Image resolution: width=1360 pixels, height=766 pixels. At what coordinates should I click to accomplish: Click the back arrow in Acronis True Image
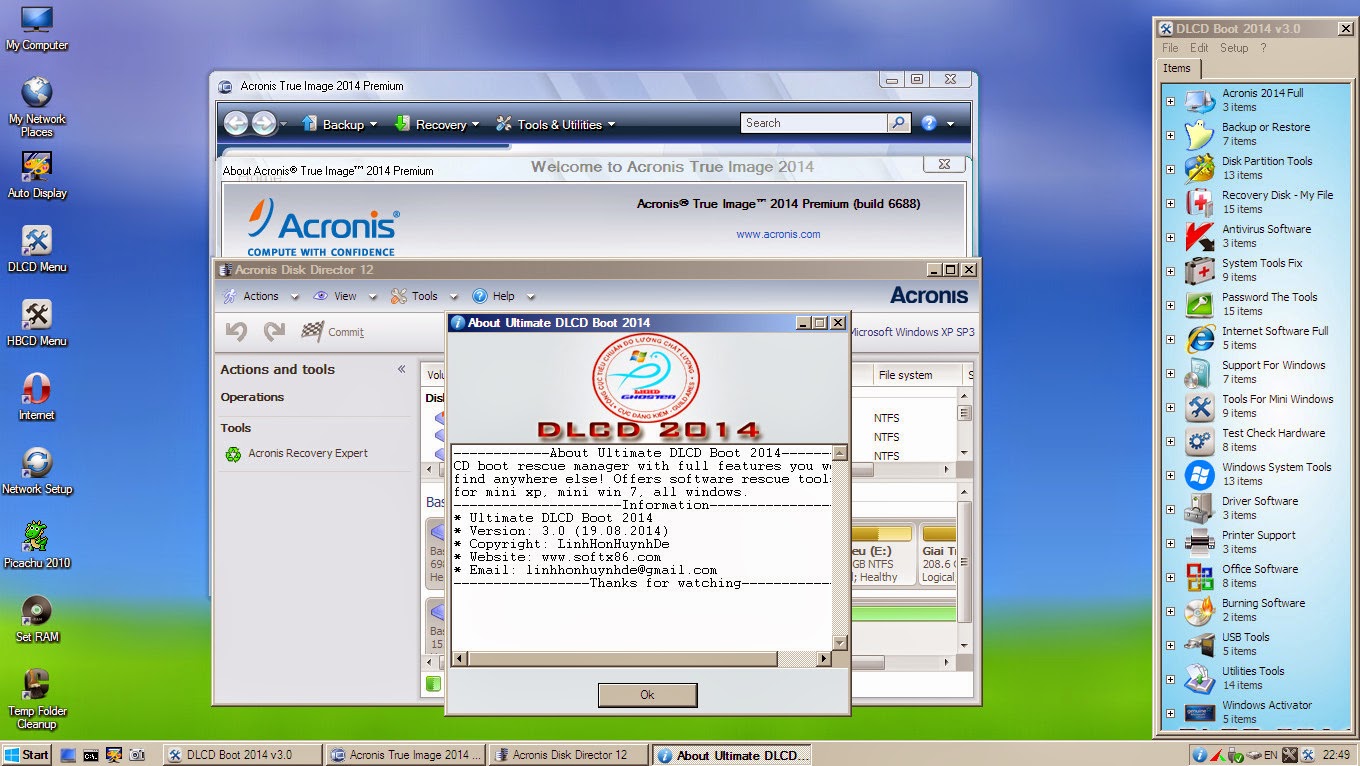[x=235, y=123]
